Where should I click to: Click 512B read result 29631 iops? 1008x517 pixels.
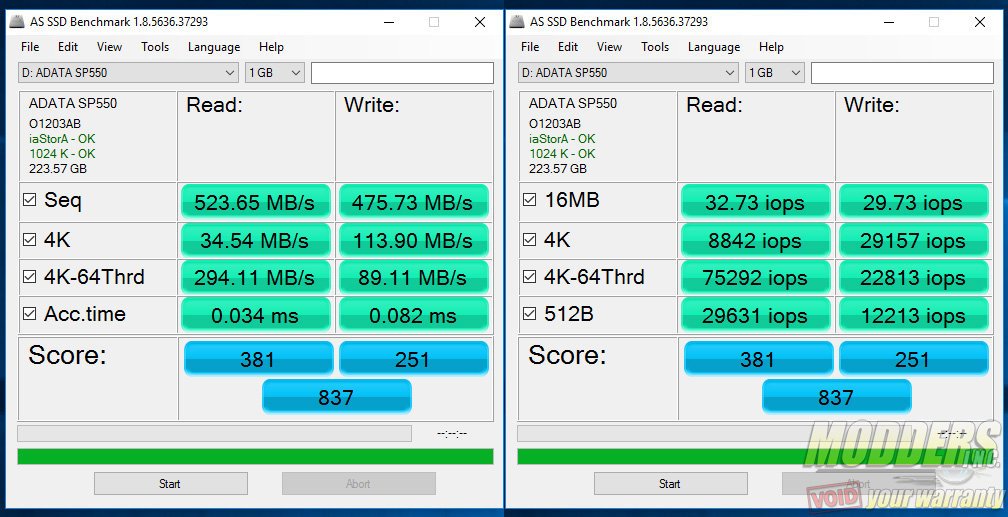pos(756,315)
